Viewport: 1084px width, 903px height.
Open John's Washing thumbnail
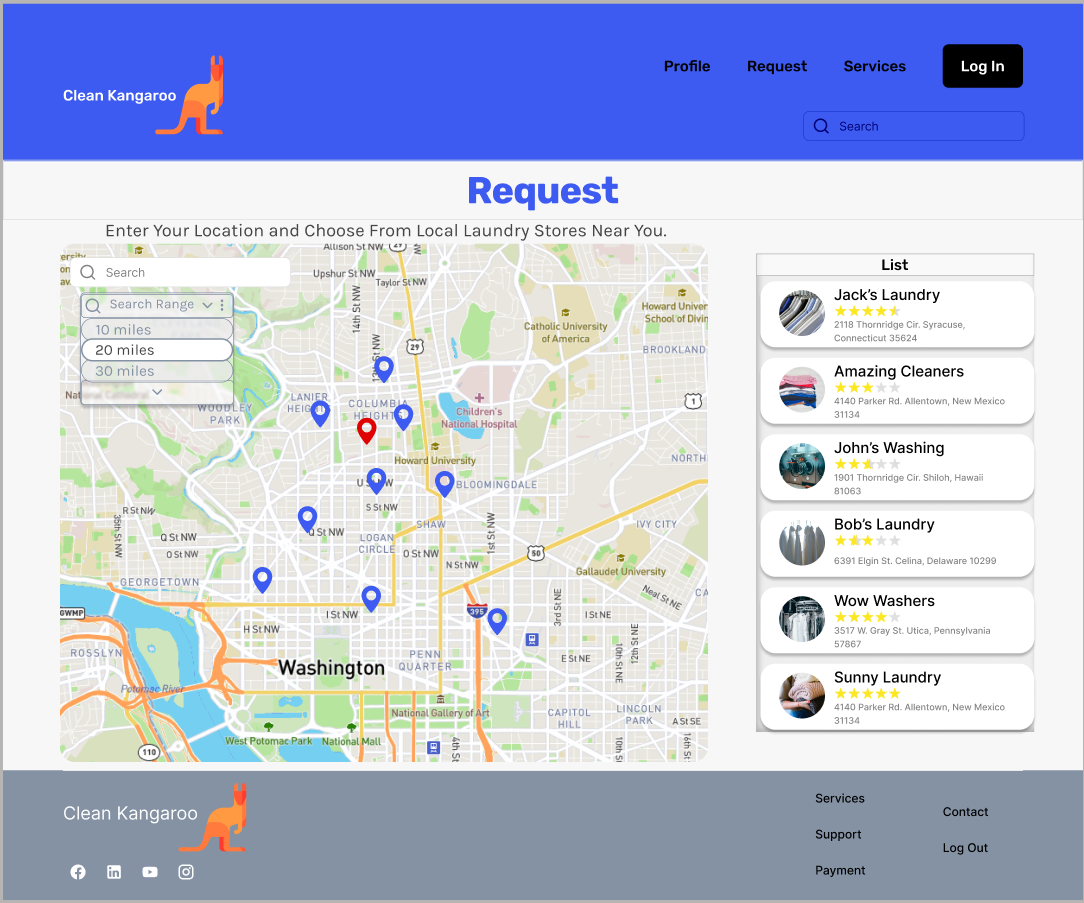(801, 466)
